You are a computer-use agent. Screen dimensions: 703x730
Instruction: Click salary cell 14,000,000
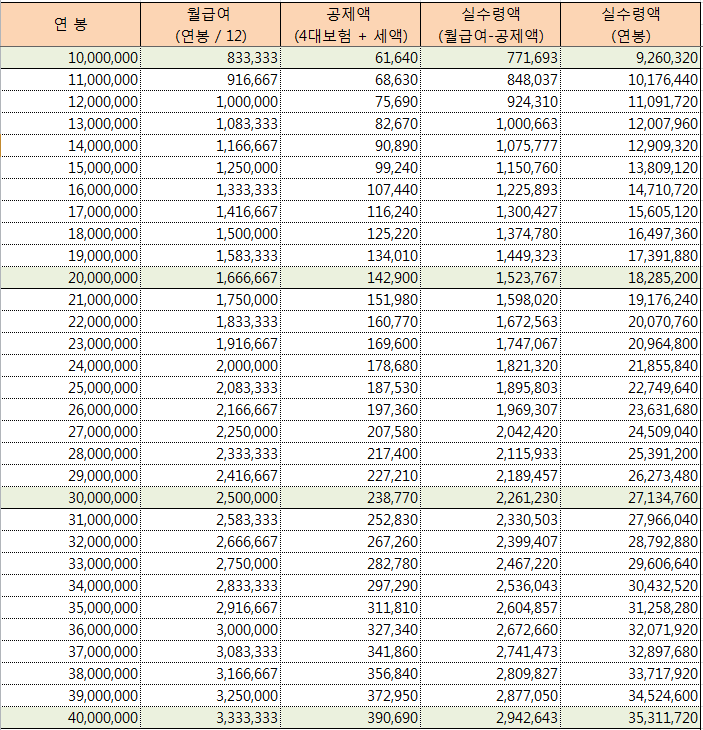pyautogui.click(x=70, y=146)
